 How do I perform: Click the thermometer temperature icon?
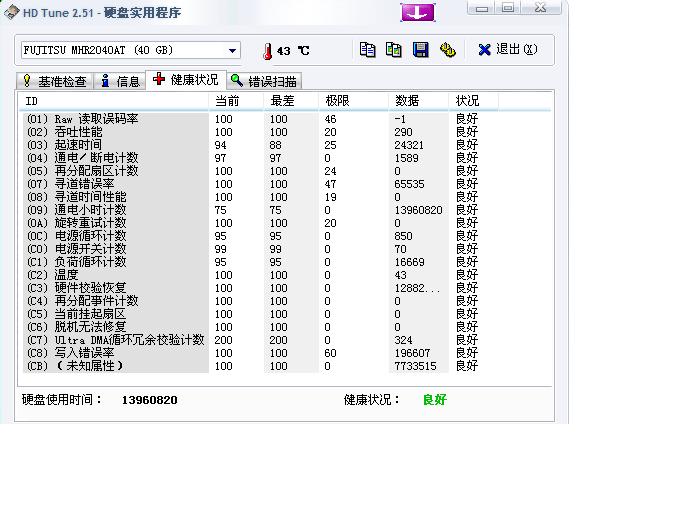[267, 50]
